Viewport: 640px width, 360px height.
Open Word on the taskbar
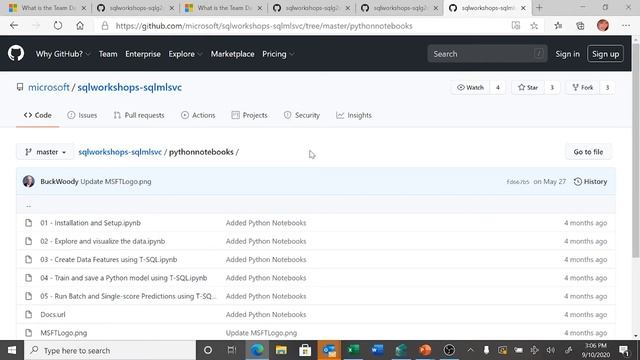(377, 350)
